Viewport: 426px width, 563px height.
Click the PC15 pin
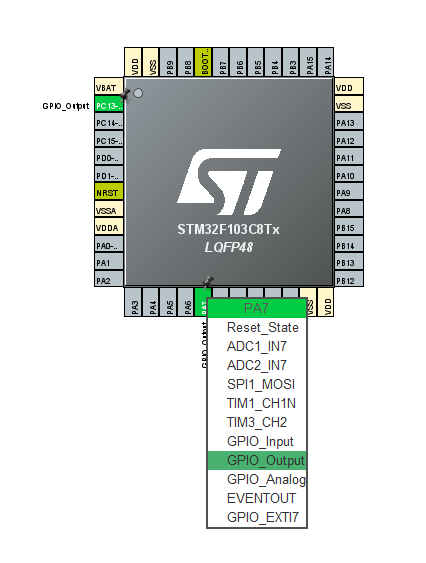click(x=109, y=140)
